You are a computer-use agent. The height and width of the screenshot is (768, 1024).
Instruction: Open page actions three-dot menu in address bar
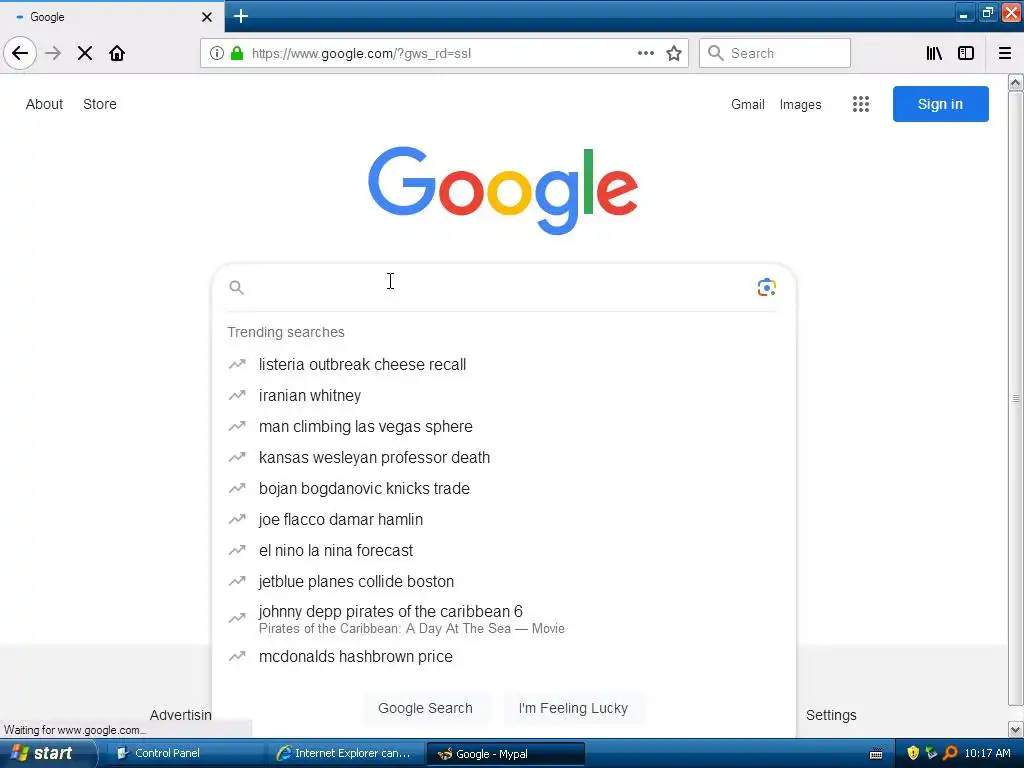[645, 53]
